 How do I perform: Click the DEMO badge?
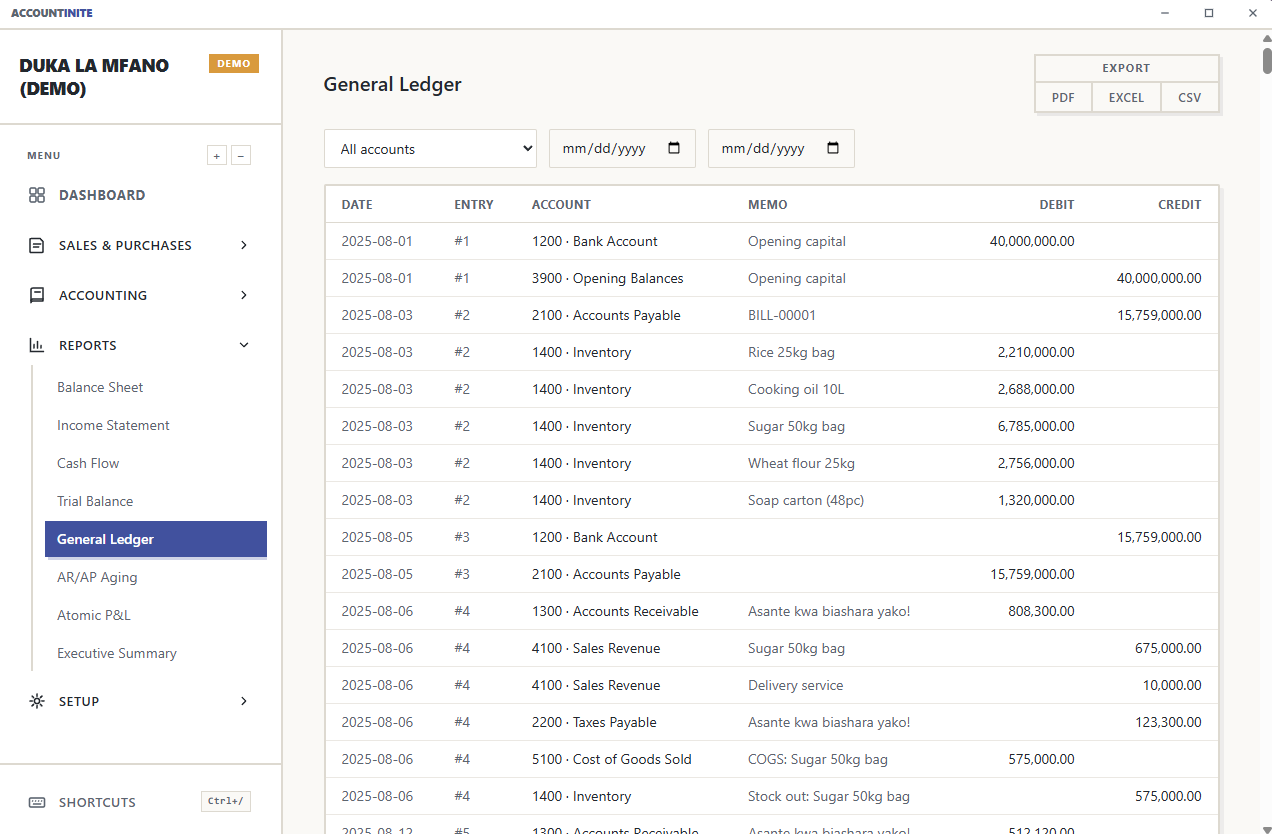pos(234,64)
